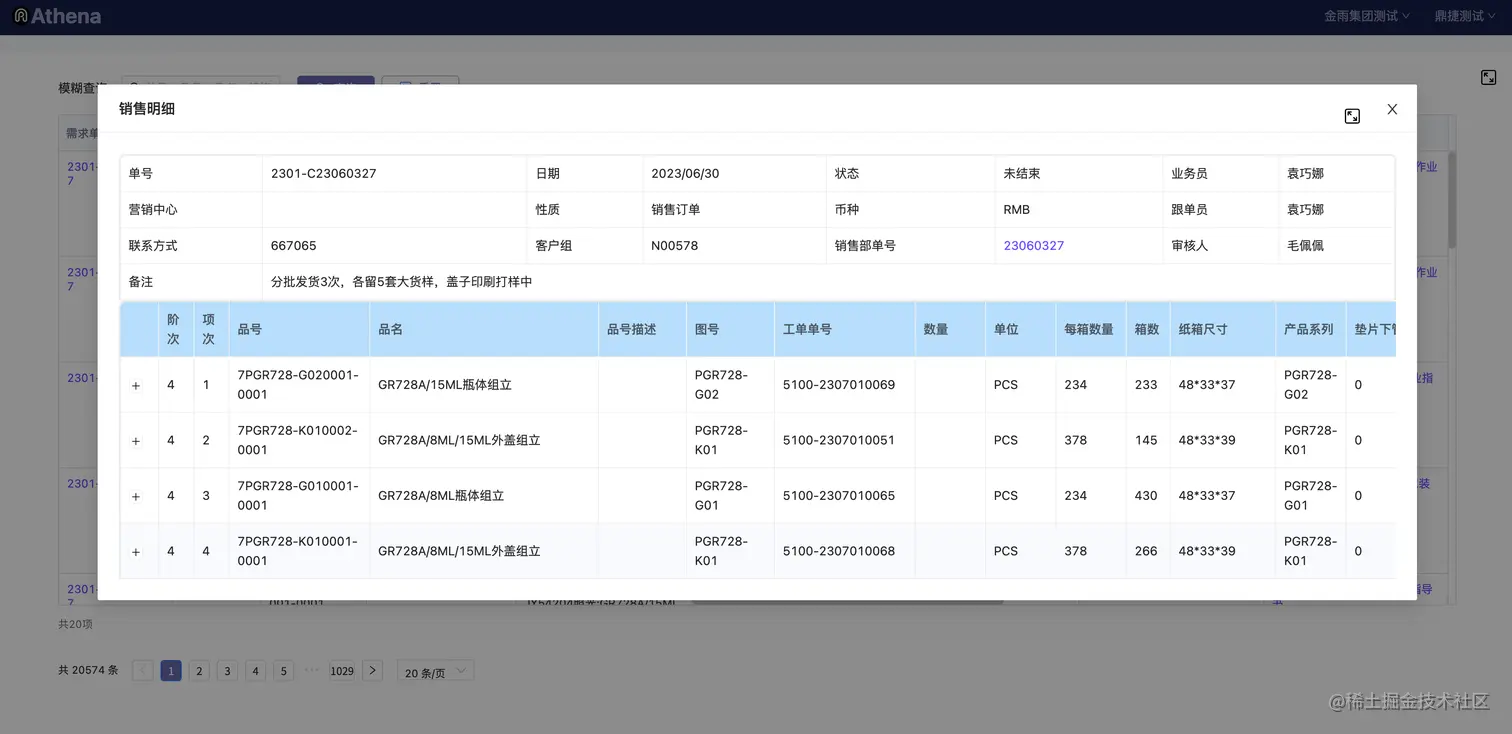1512x734 pixels.
Task: Jump to page 2 in the pagination
Action: point(199,671)
